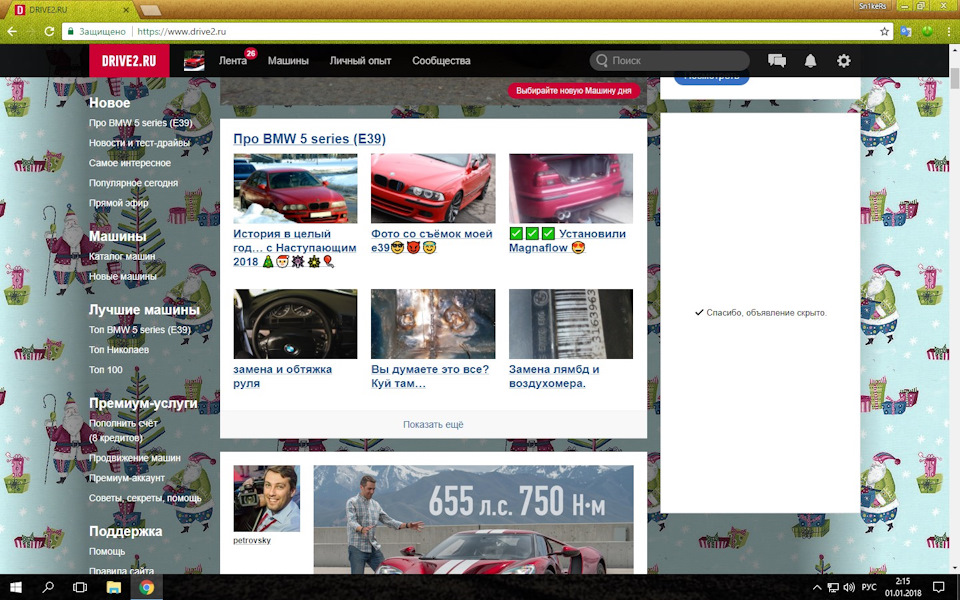The height and width of the screenshot is (600, 960).
Task: Open Лента feed menu item
Action: [x=233, y=61]
